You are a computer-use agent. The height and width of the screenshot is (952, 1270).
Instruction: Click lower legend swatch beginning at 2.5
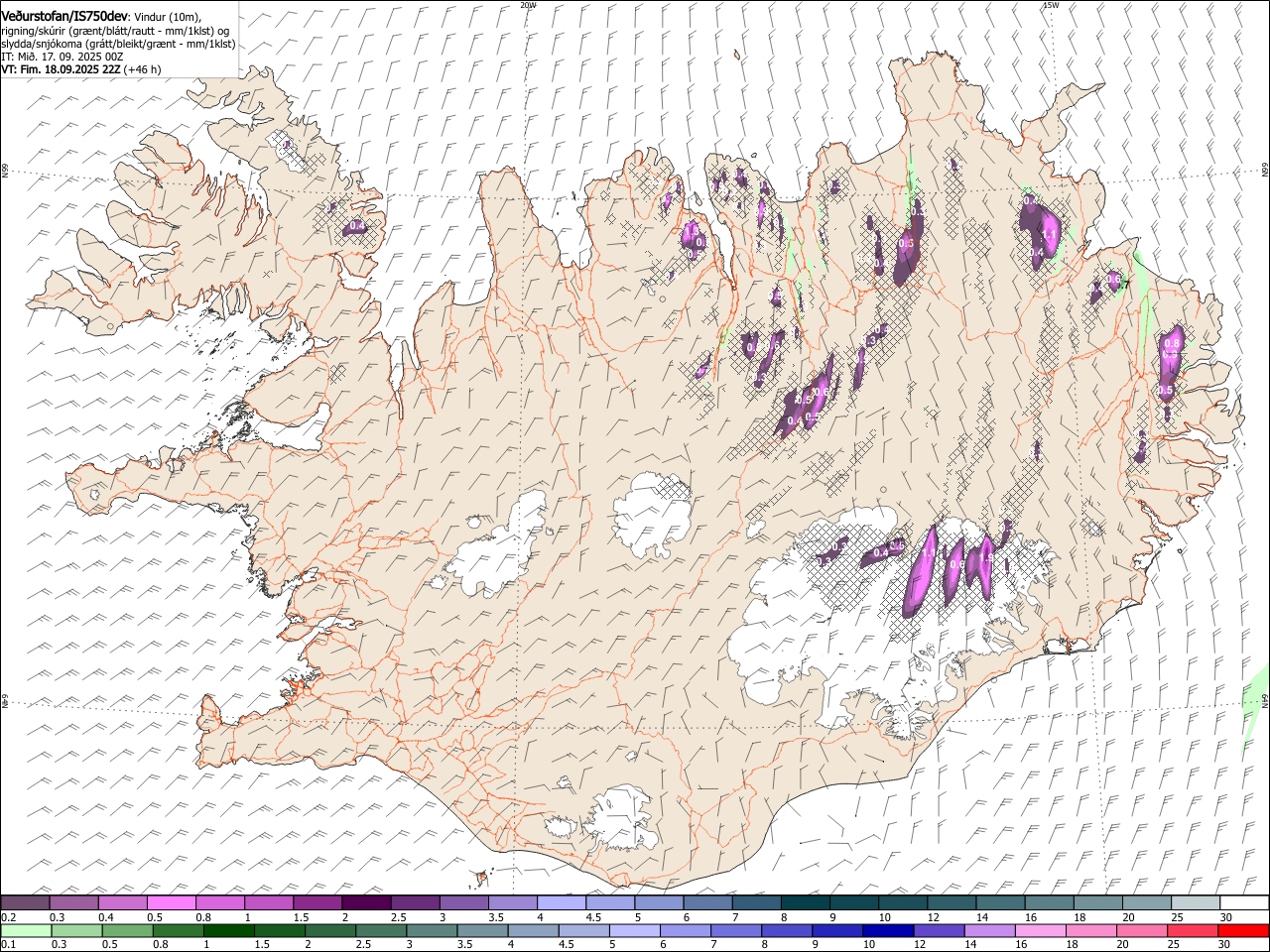pos(380,930)
